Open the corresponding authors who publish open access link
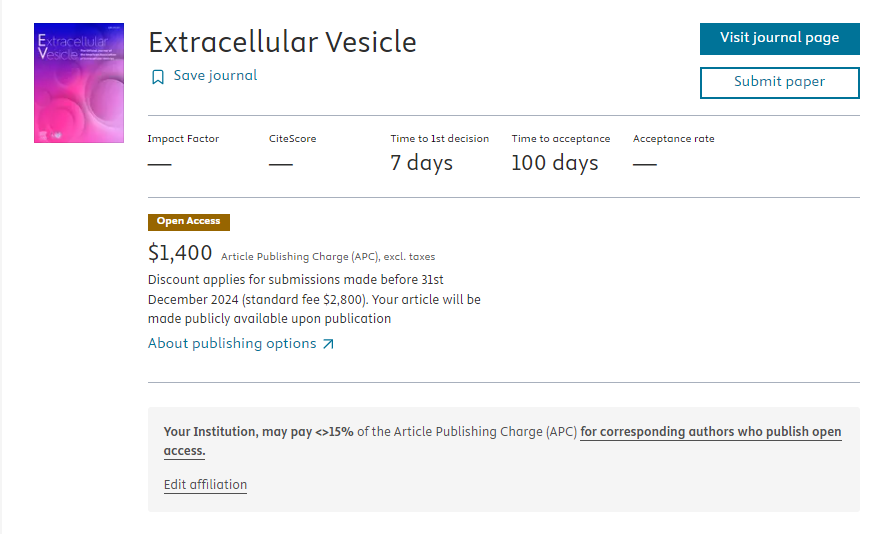891x534 pixels. (502, 441)
